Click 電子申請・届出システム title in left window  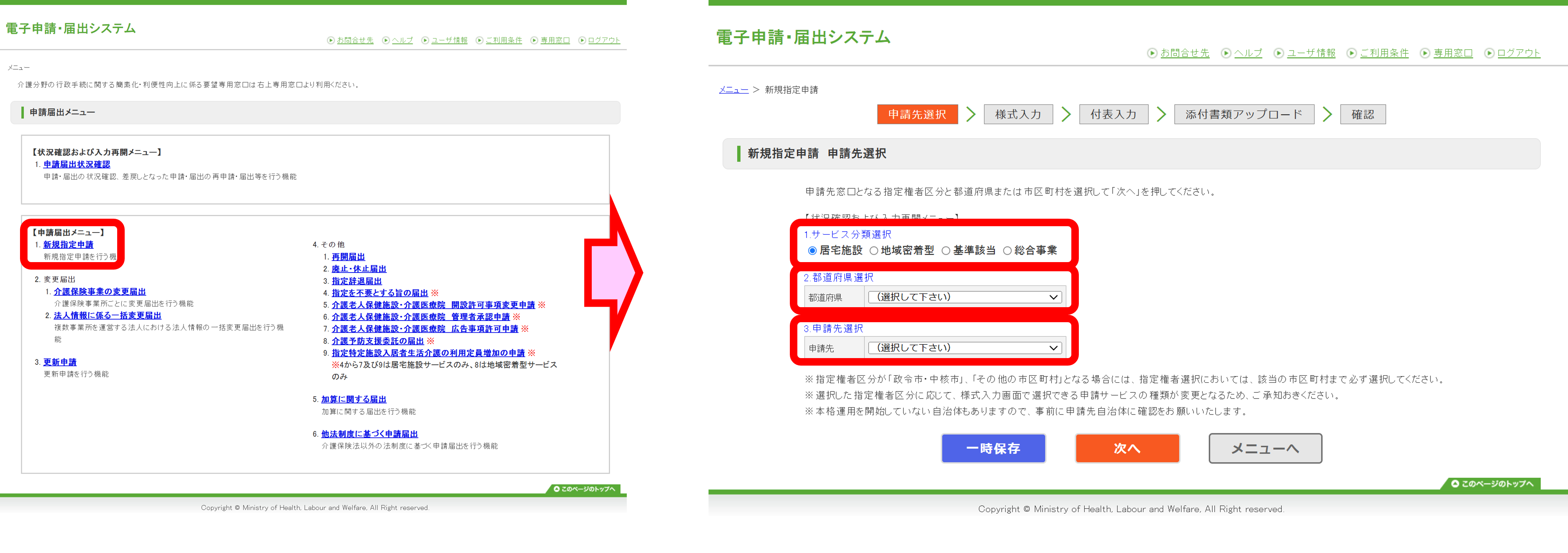(70, 29)
